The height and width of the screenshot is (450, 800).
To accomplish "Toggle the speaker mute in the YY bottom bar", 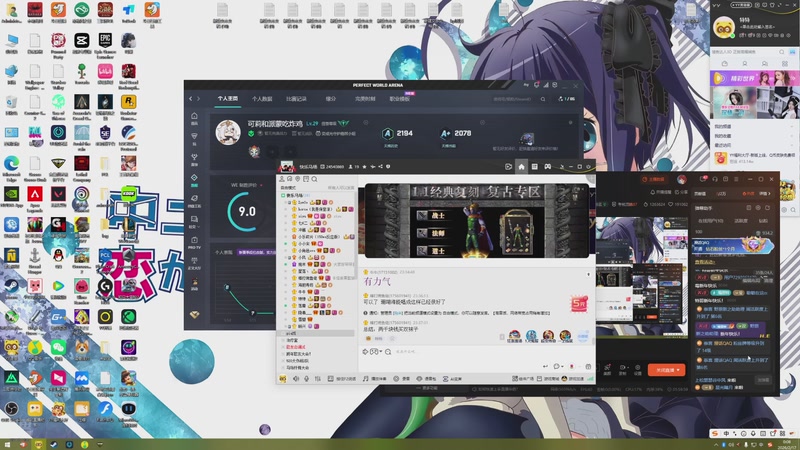I will click(296, 379).
